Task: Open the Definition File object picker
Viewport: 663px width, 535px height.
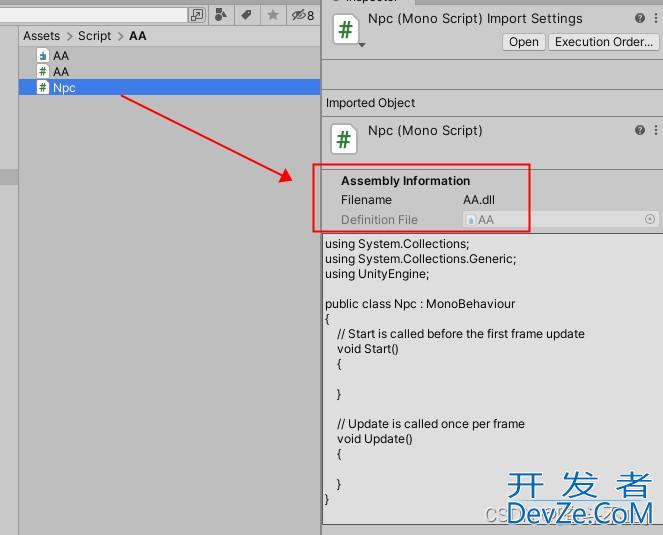Action: (650, 219)
